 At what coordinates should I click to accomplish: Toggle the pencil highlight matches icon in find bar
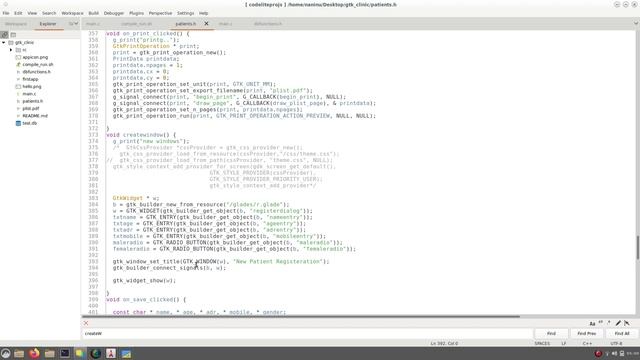[618, 323]
